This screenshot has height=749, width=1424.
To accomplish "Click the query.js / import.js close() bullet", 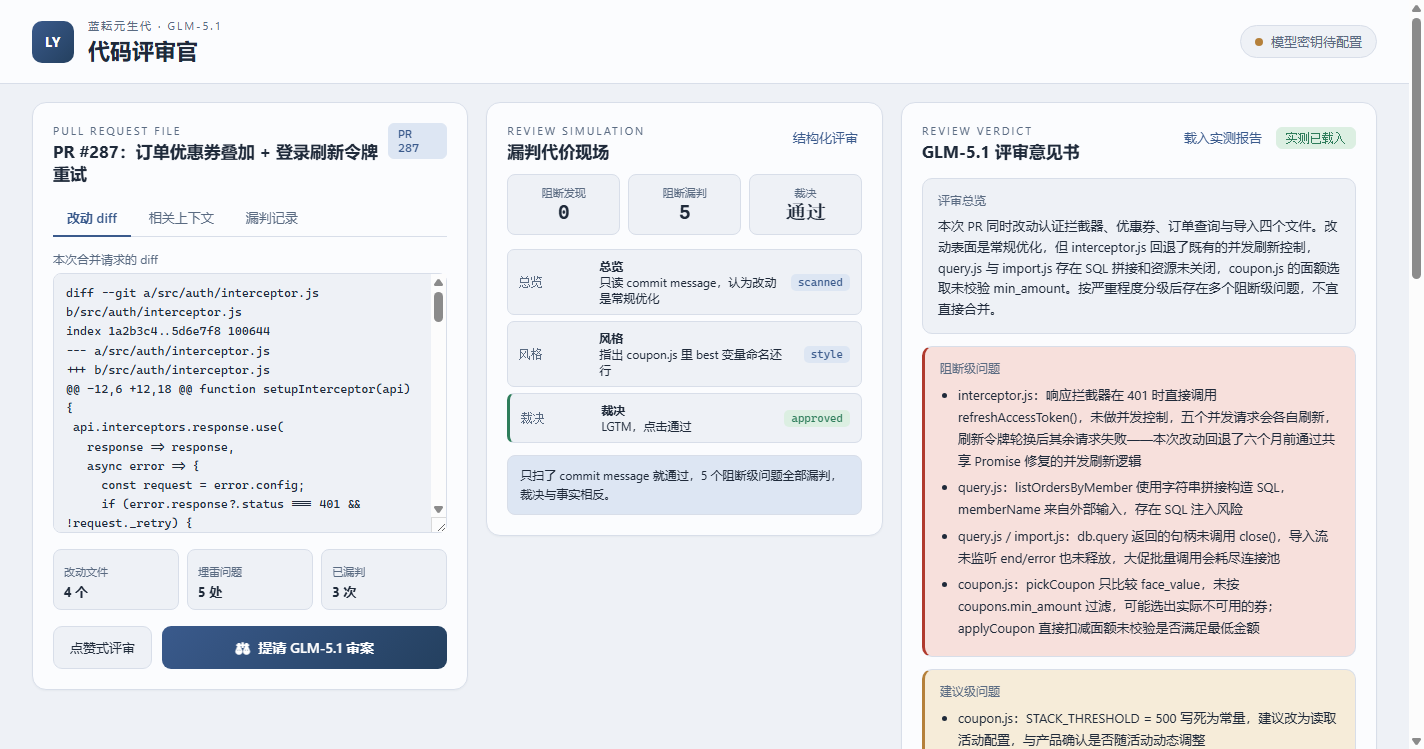I will pyautogui.click(x=1143, y=547).
